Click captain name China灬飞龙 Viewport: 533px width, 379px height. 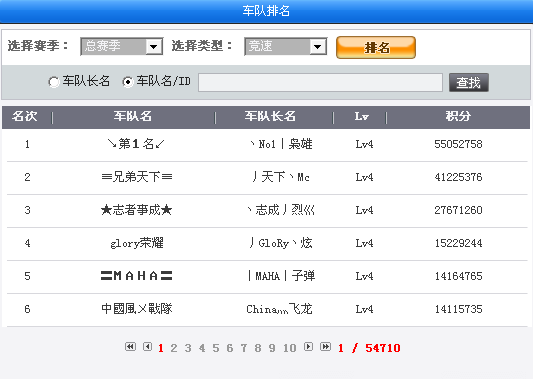pos(279,309)
